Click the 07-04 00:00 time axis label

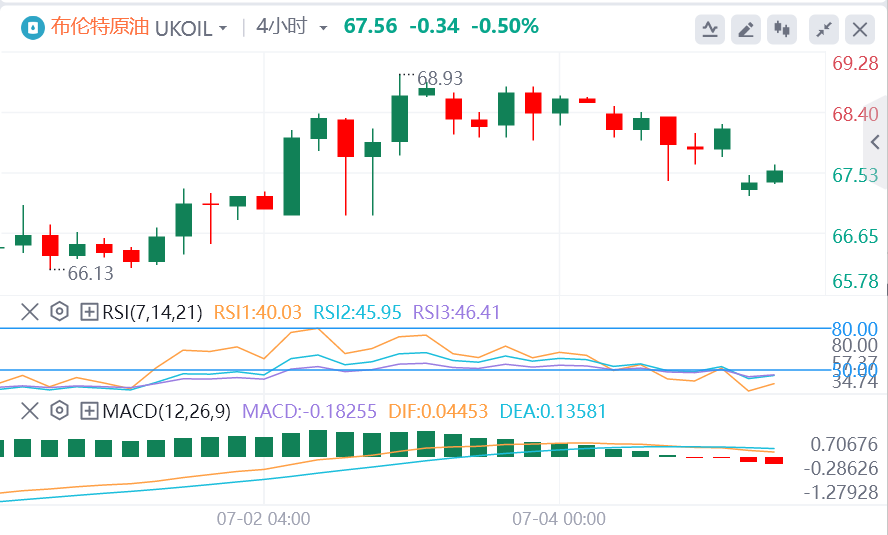point(559,519)
